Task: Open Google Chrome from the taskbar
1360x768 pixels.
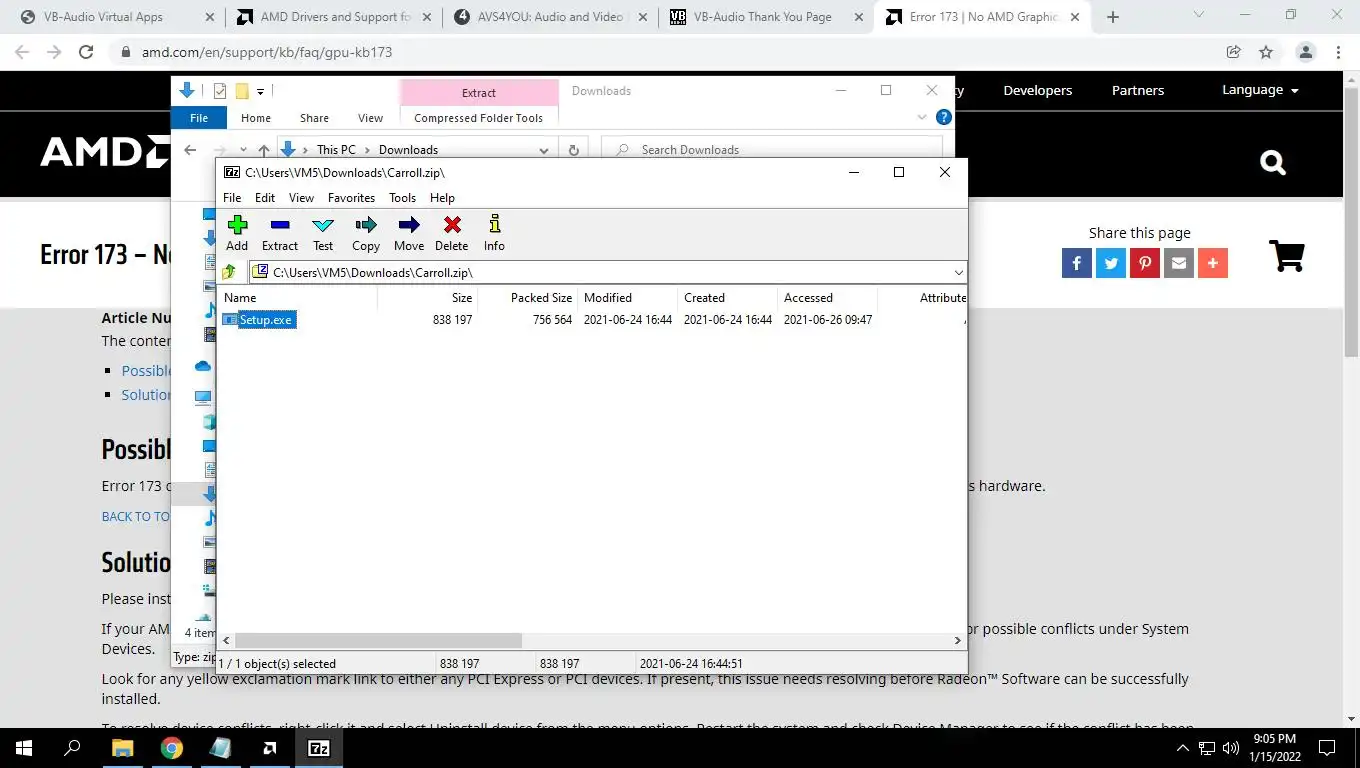Action: click(x=172, y=748)
